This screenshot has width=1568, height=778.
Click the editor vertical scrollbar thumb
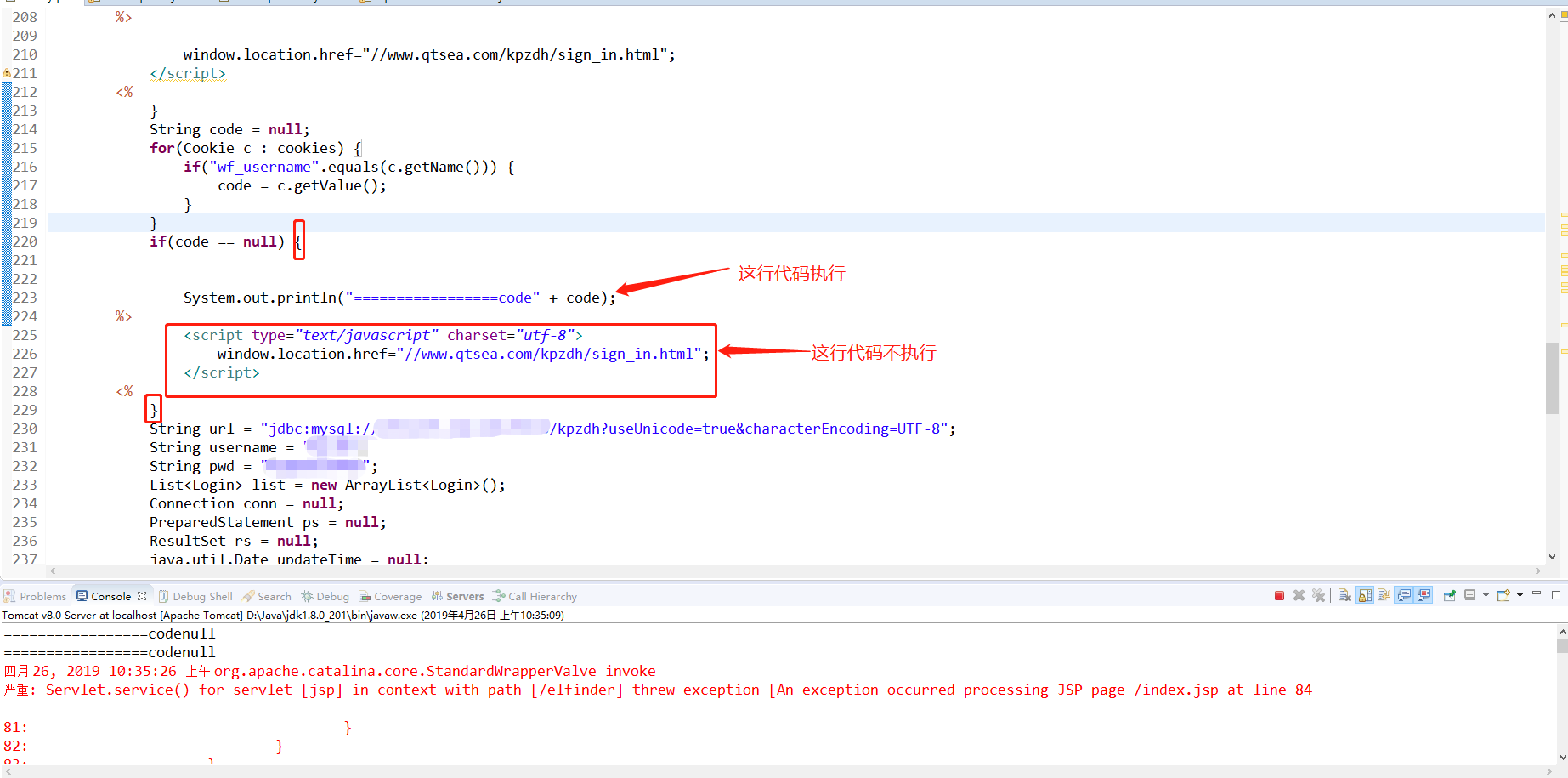[1553, 378]
